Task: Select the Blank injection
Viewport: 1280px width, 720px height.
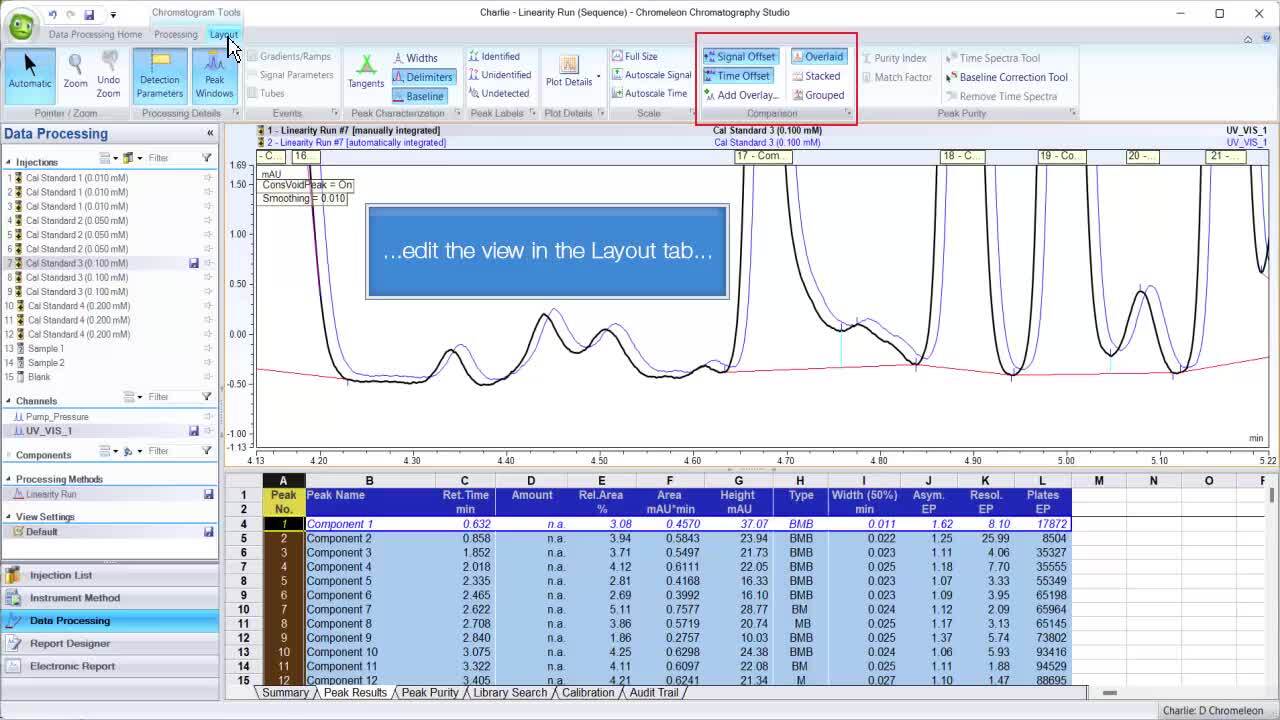Action: pyautogui.click(x=108, y=377)
